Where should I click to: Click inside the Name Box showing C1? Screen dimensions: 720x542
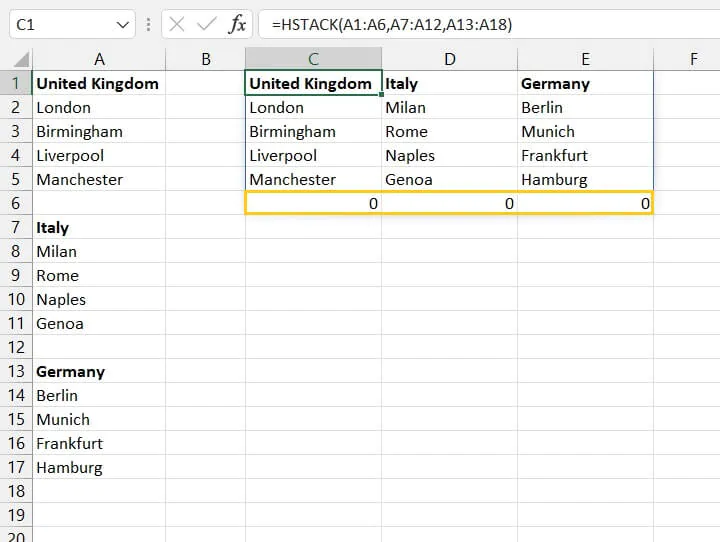pyautogui.click(x=60, y=24)
